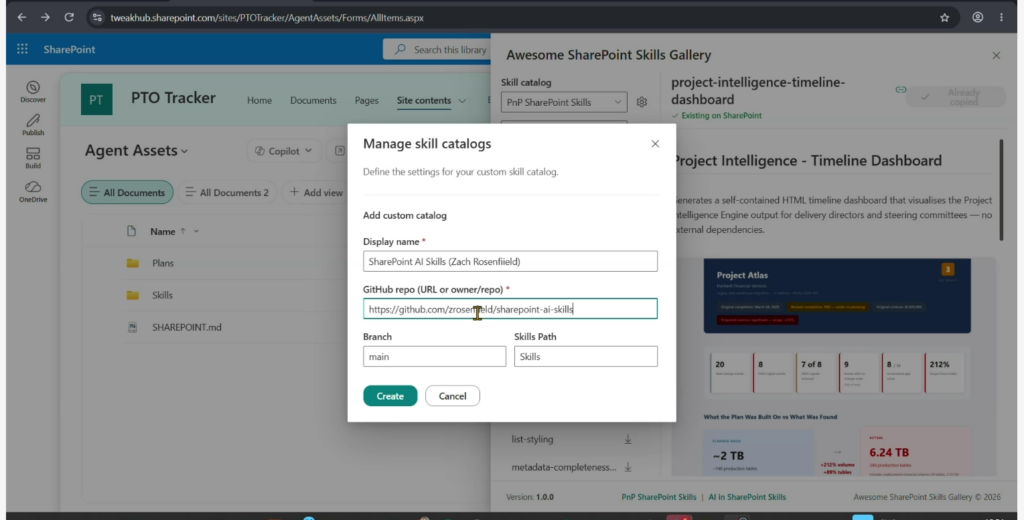Open the browser three-dot menu

(1001, 18)
